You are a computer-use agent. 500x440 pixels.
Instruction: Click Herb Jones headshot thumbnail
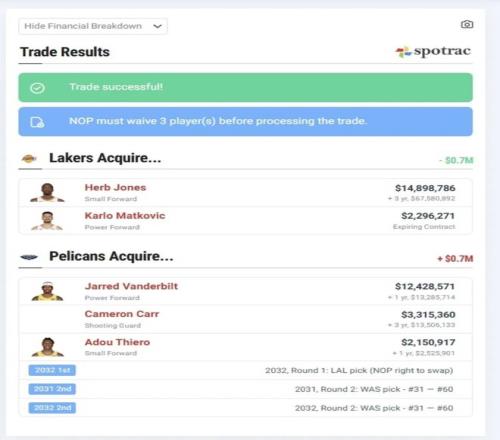pos(47,192)
